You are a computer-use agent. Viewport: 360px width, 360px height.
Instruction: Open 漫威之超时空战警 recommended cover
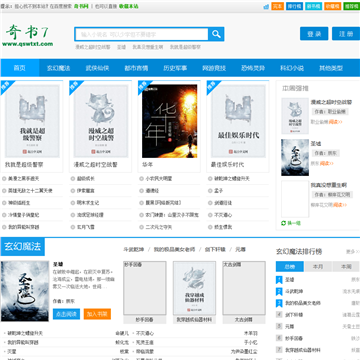click(x=101, y=121)
